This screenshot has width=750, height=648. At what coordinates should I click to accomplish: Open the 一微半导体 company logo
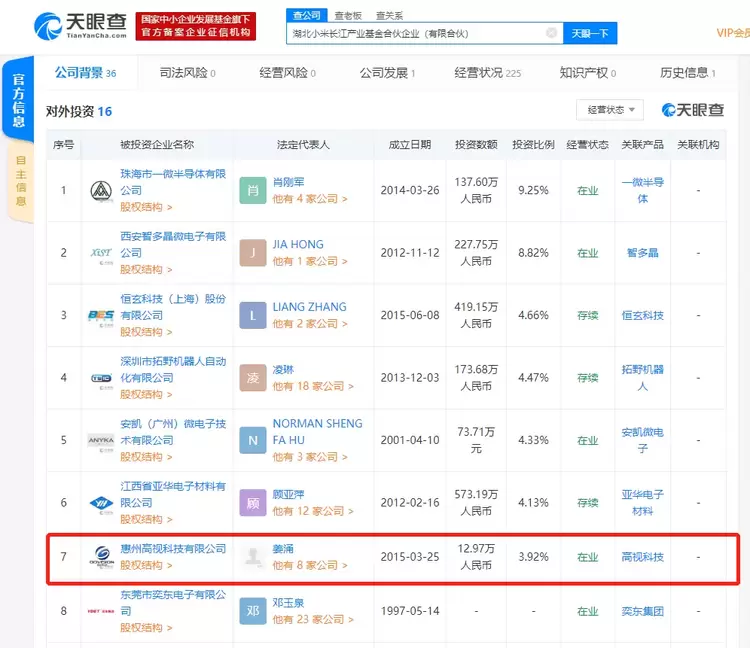click(x=101, y=191)
